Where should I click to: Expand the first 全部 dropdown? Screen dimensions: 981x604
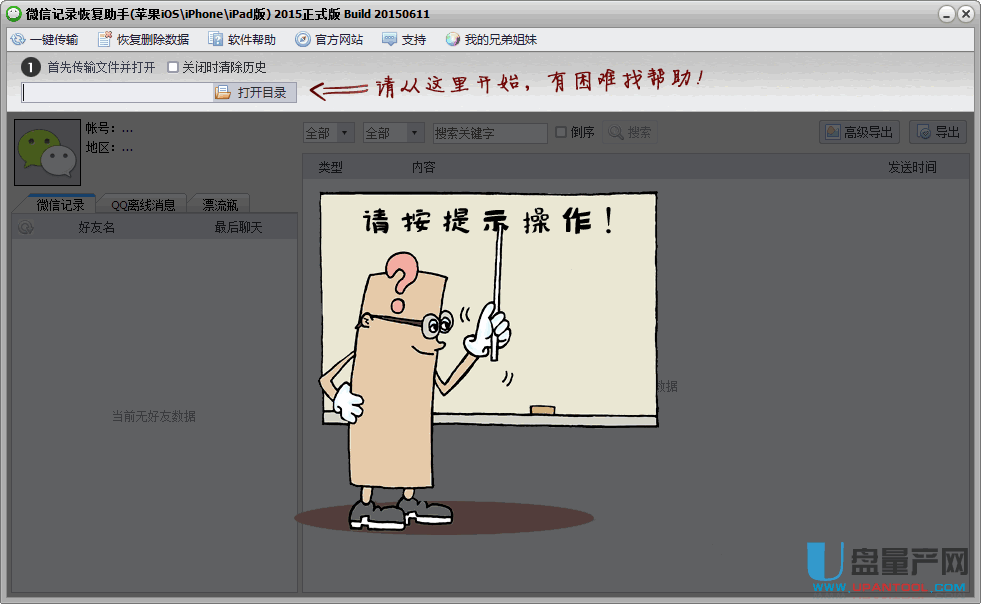(x=329, y=133)
